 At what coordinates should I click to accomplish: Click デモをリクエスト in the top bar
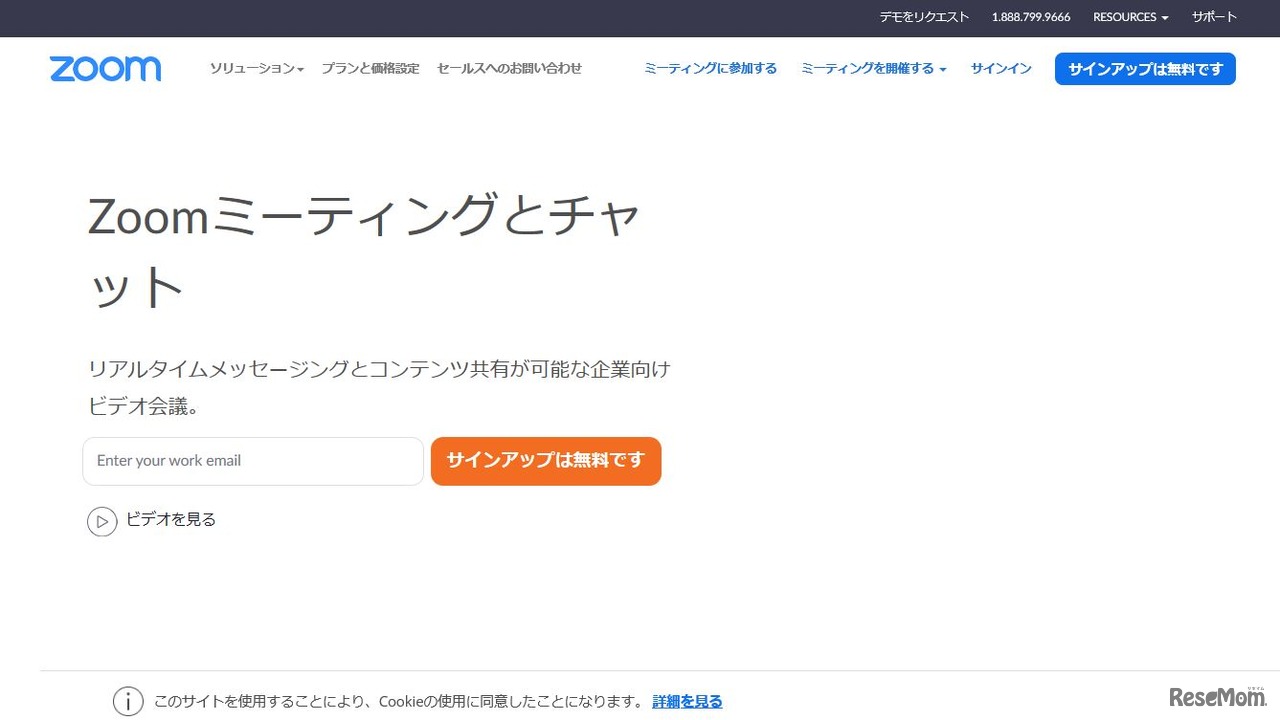click(x=923, y=17)
